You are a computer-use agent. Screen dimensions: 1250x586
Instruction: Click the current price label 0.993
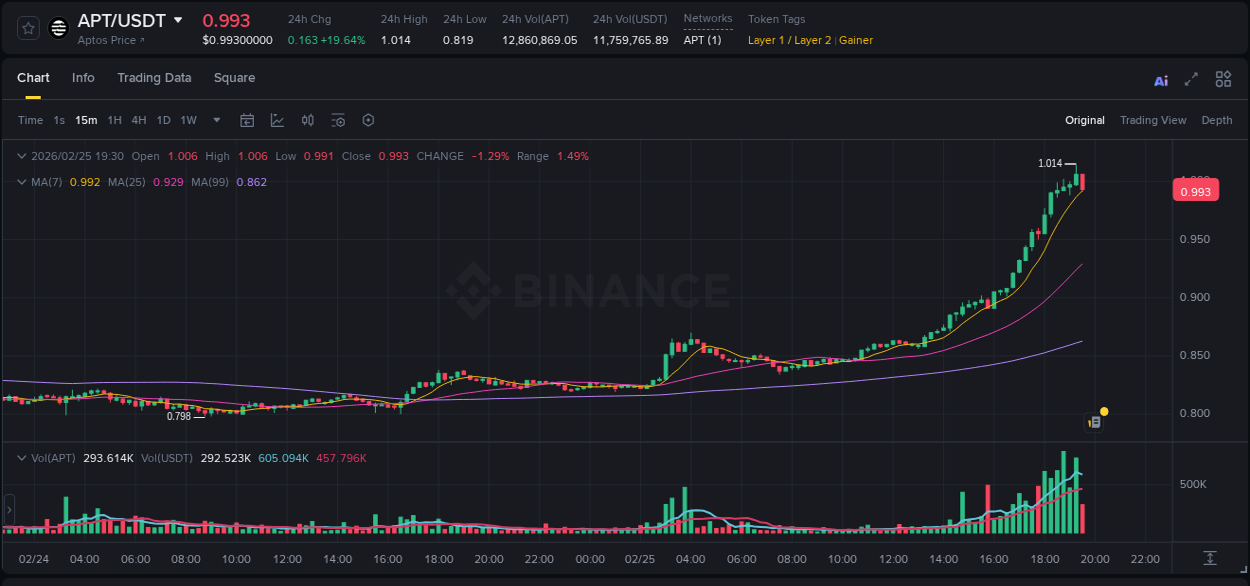pyautogui.click(x=1196, y=190)
